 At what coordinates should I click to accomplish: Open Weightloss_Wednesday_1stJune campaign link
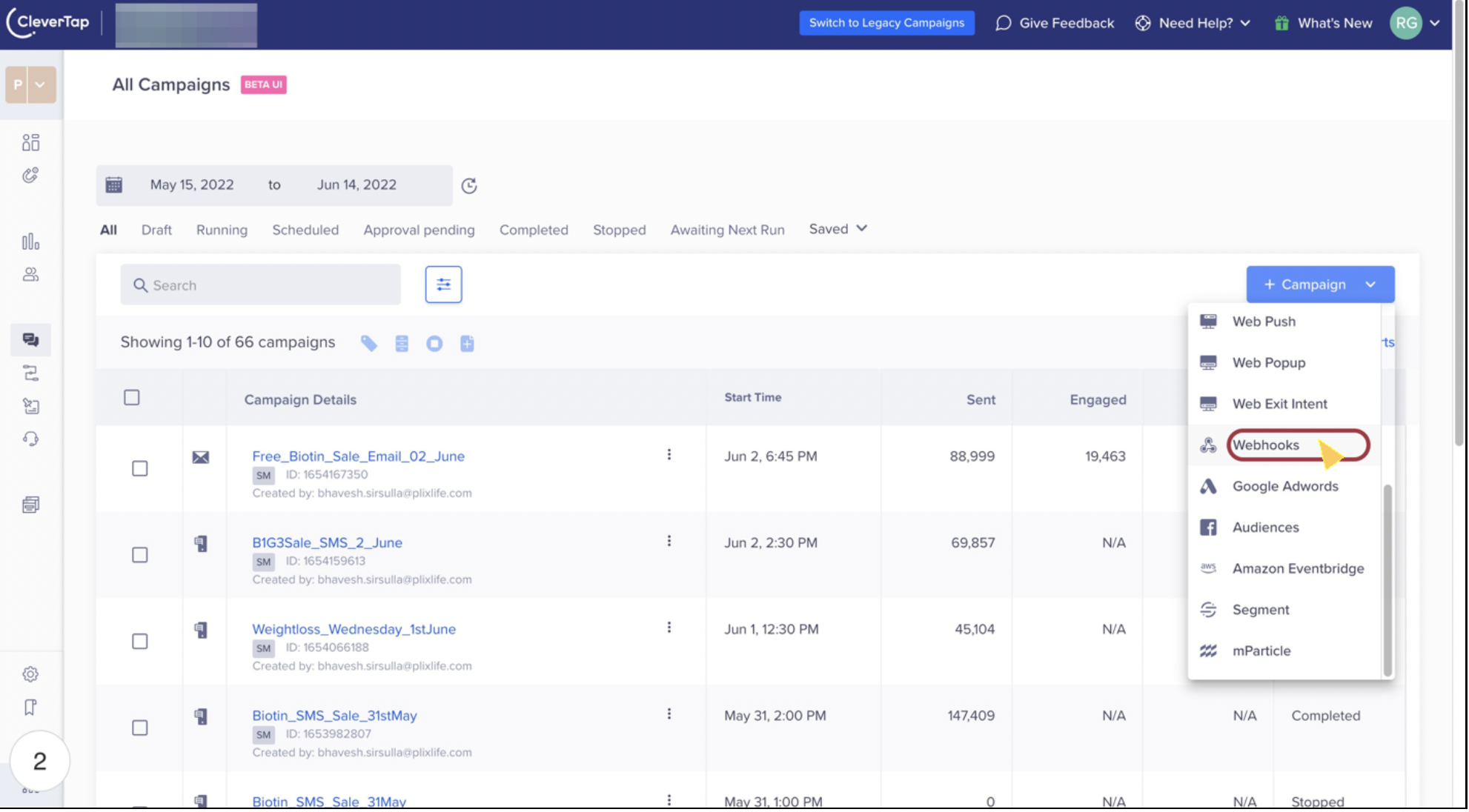pyautogui.click(x=354, y=629)
